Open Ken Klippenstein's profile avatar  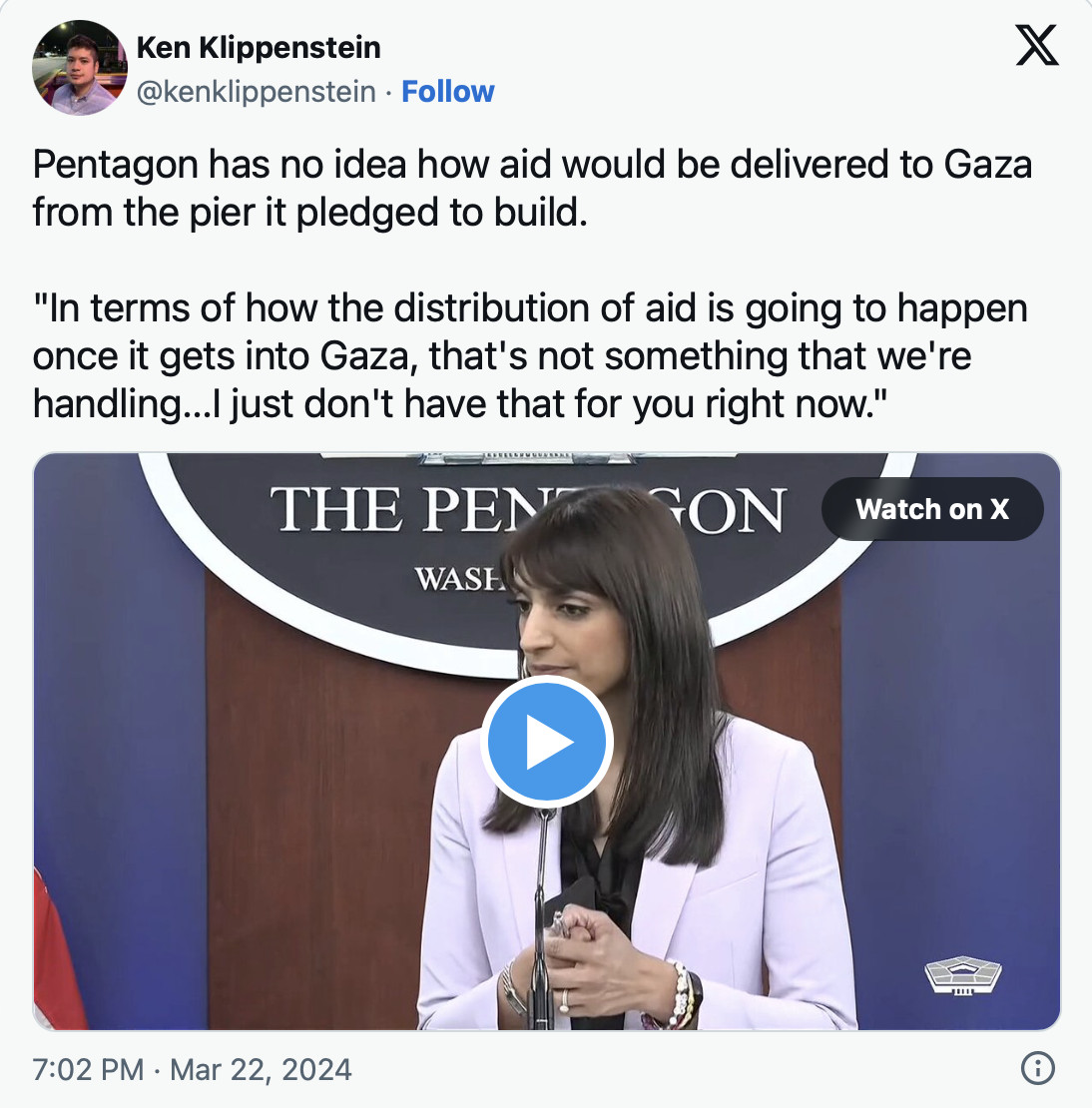(x=80, y=68)
